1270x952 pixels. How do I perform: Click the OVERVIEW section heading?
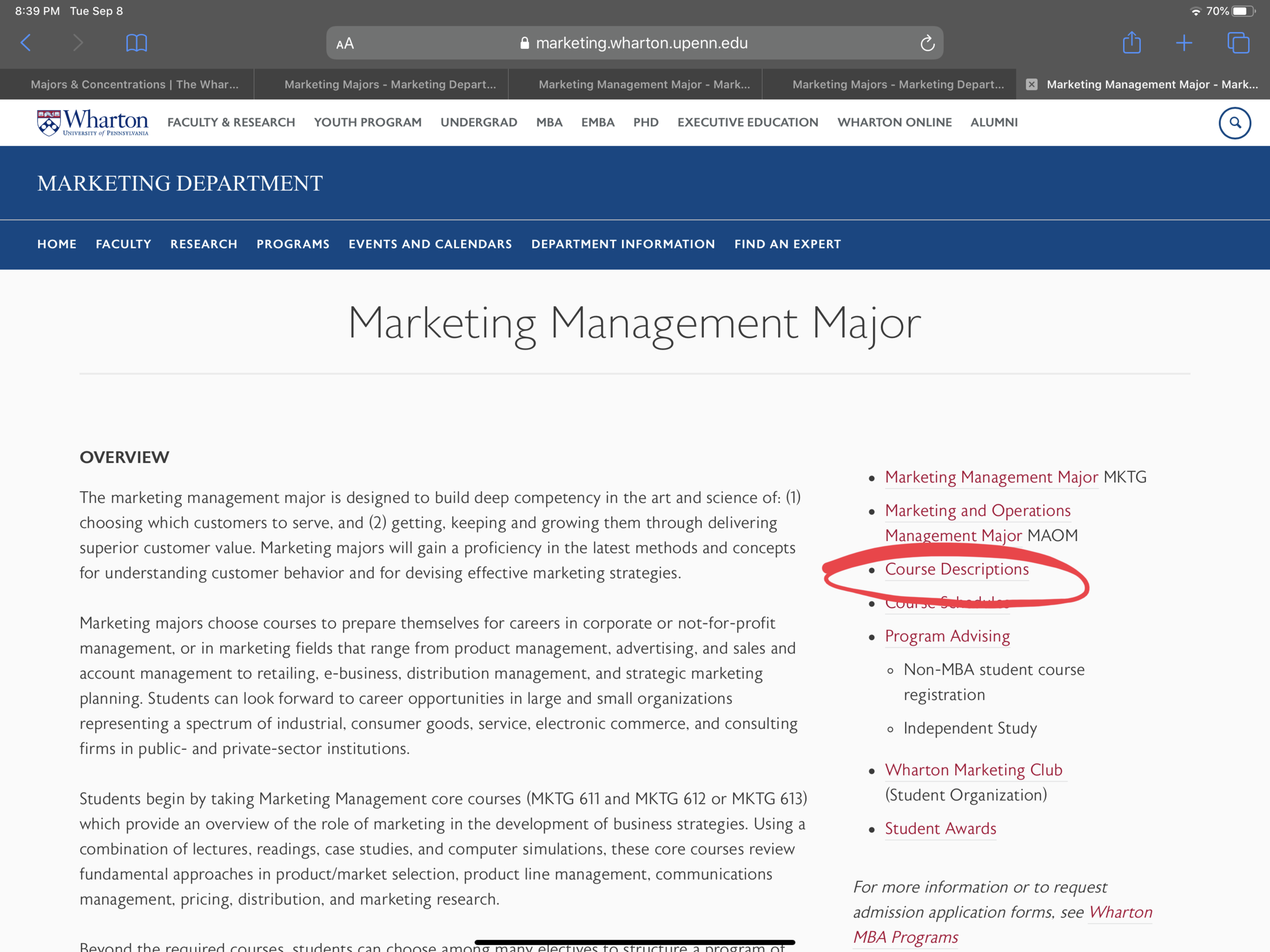[x=124, y=457]
